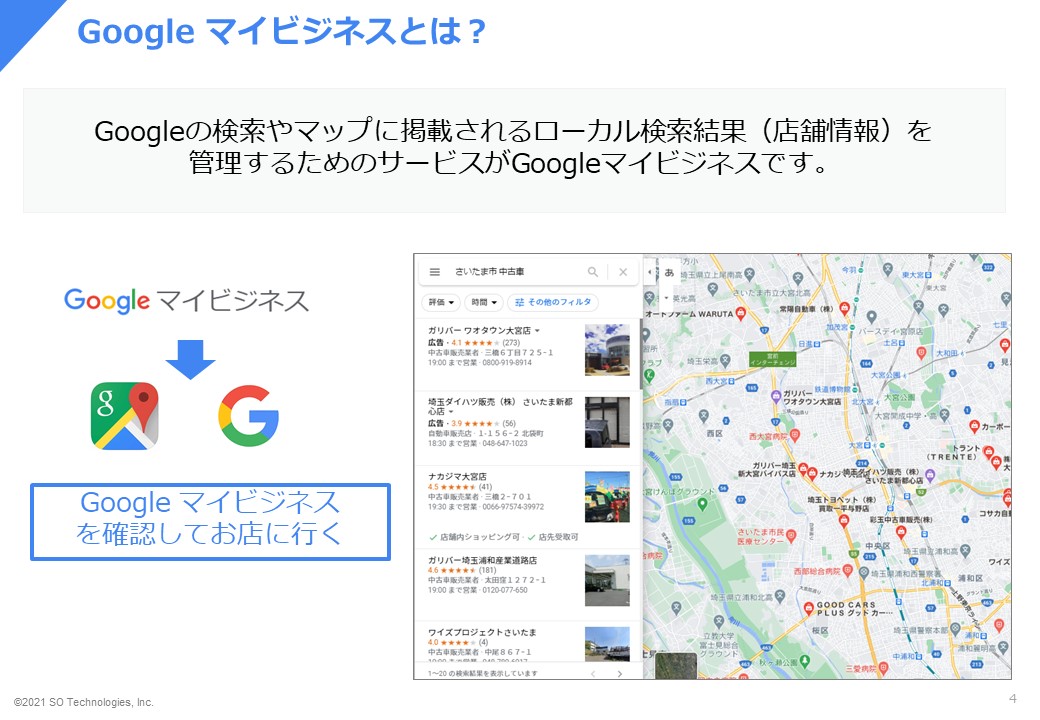Click the colorful Google G logo

pos(249,416)
